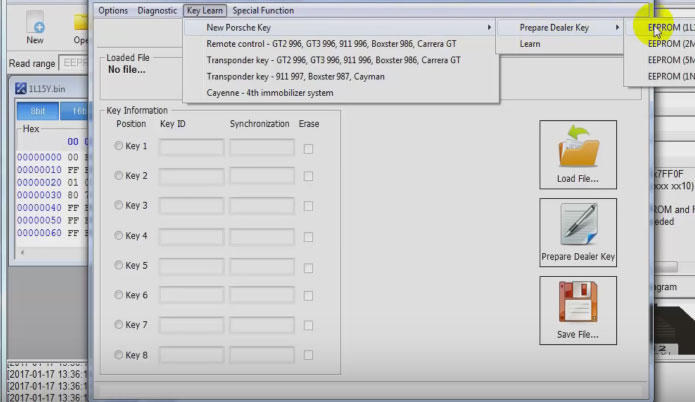The width and height of the screenshot is (695, 402).
Task: Choose the EEPROM (1N option
Action: 670,77
